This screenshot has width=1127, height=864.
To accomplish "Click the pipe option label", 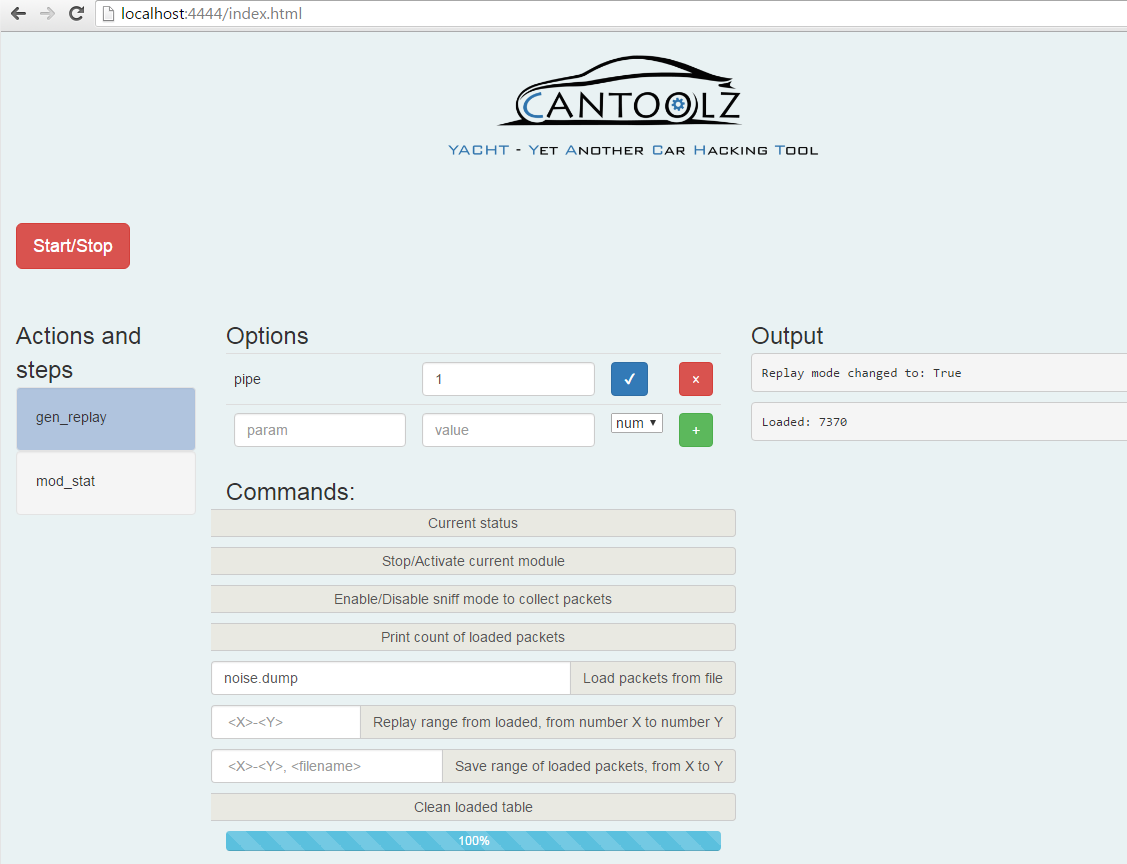I will tap(247, 380).
